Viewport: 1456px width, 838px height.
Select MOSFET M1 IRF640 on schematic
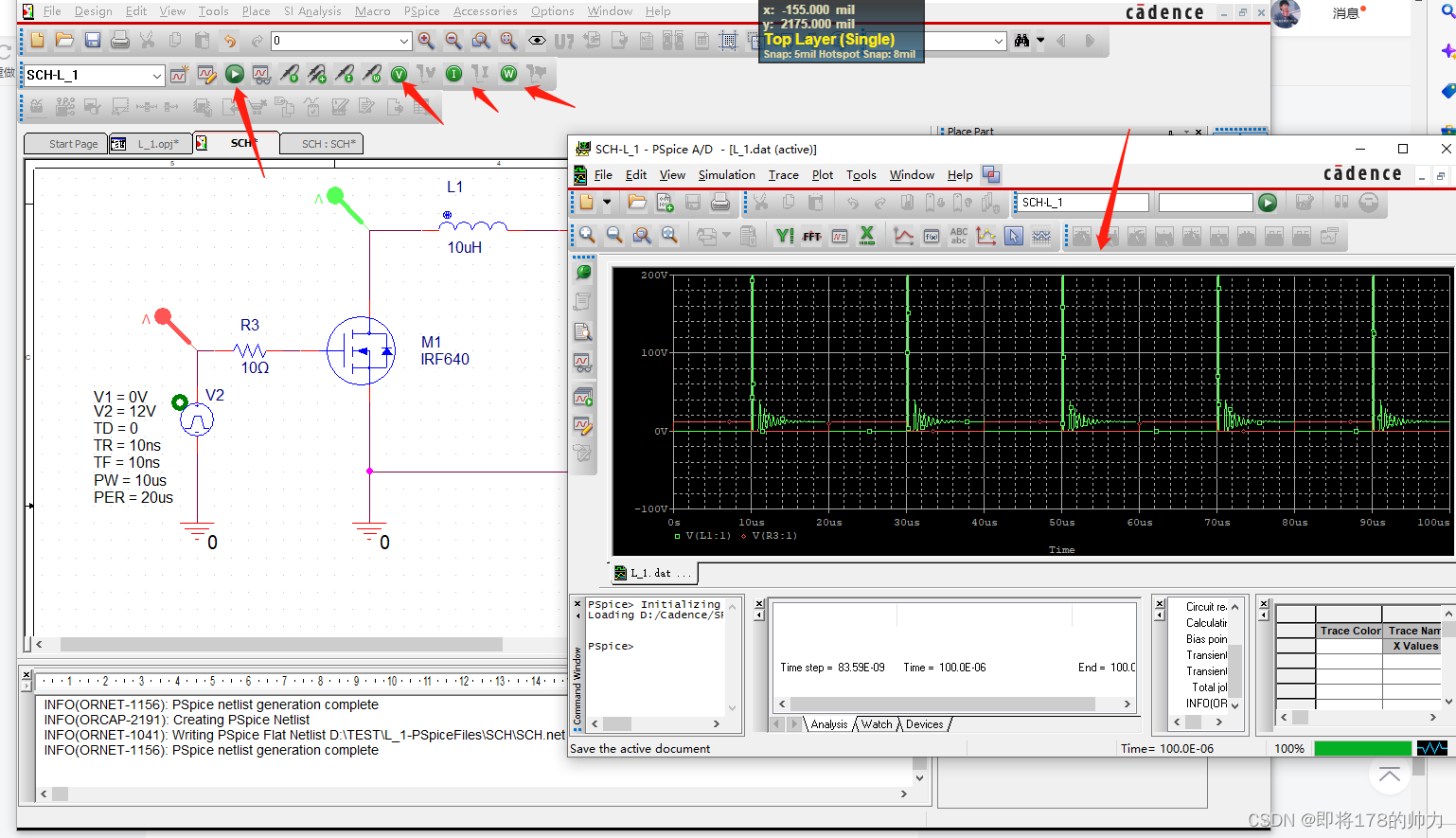(x=361, y=351)
